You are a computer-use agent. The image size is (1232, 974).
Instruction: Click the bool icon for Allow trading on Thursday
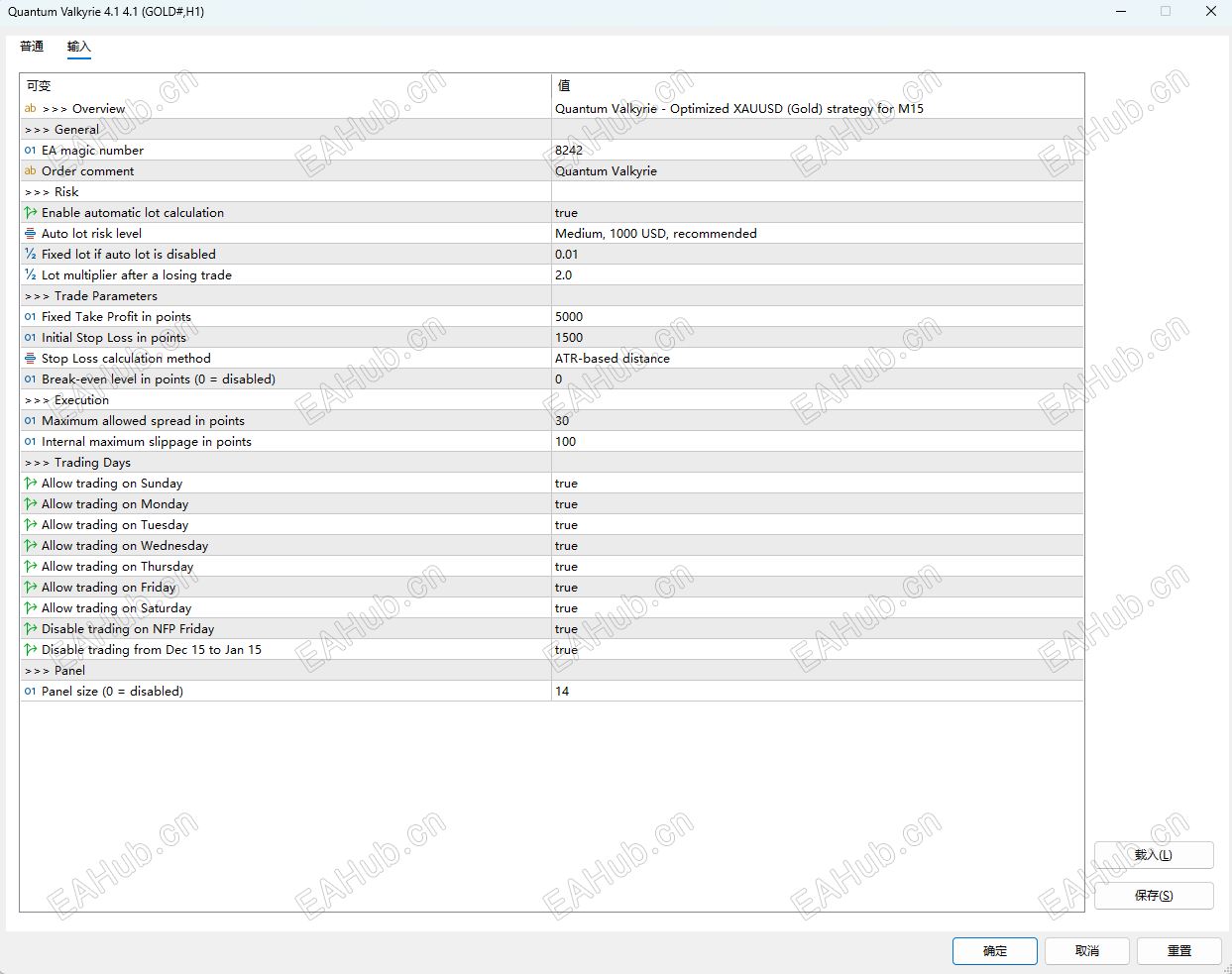[x=31, y=567]
